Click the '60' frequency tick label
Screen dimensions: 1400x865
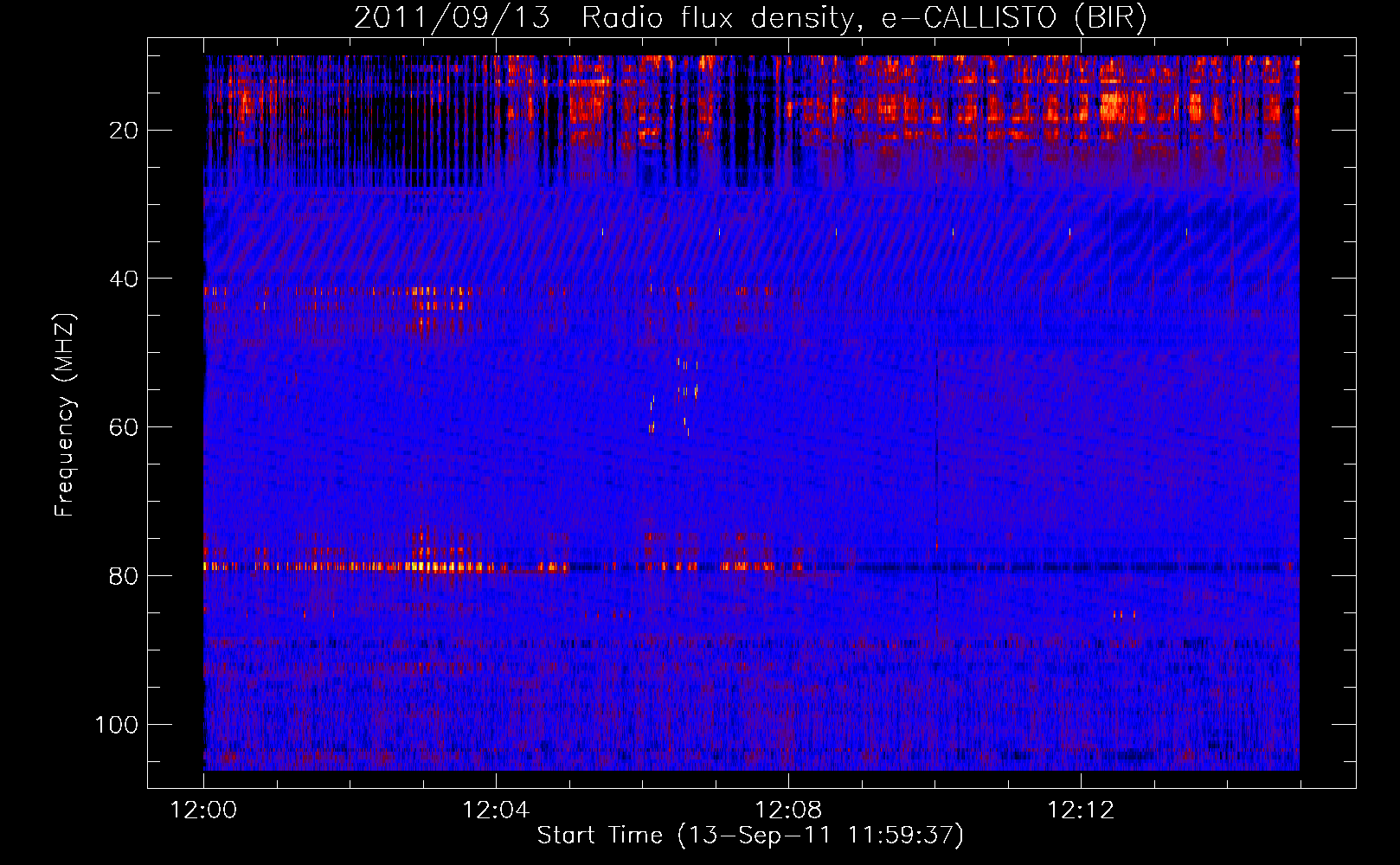click(x=125, y=427)
